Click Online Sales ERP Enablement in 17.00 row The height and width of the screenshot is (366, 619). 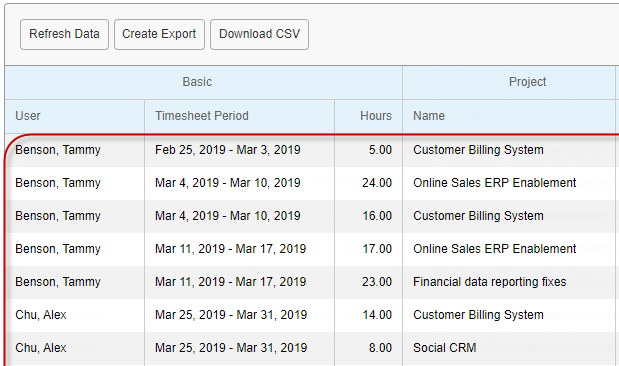(495, 249)
